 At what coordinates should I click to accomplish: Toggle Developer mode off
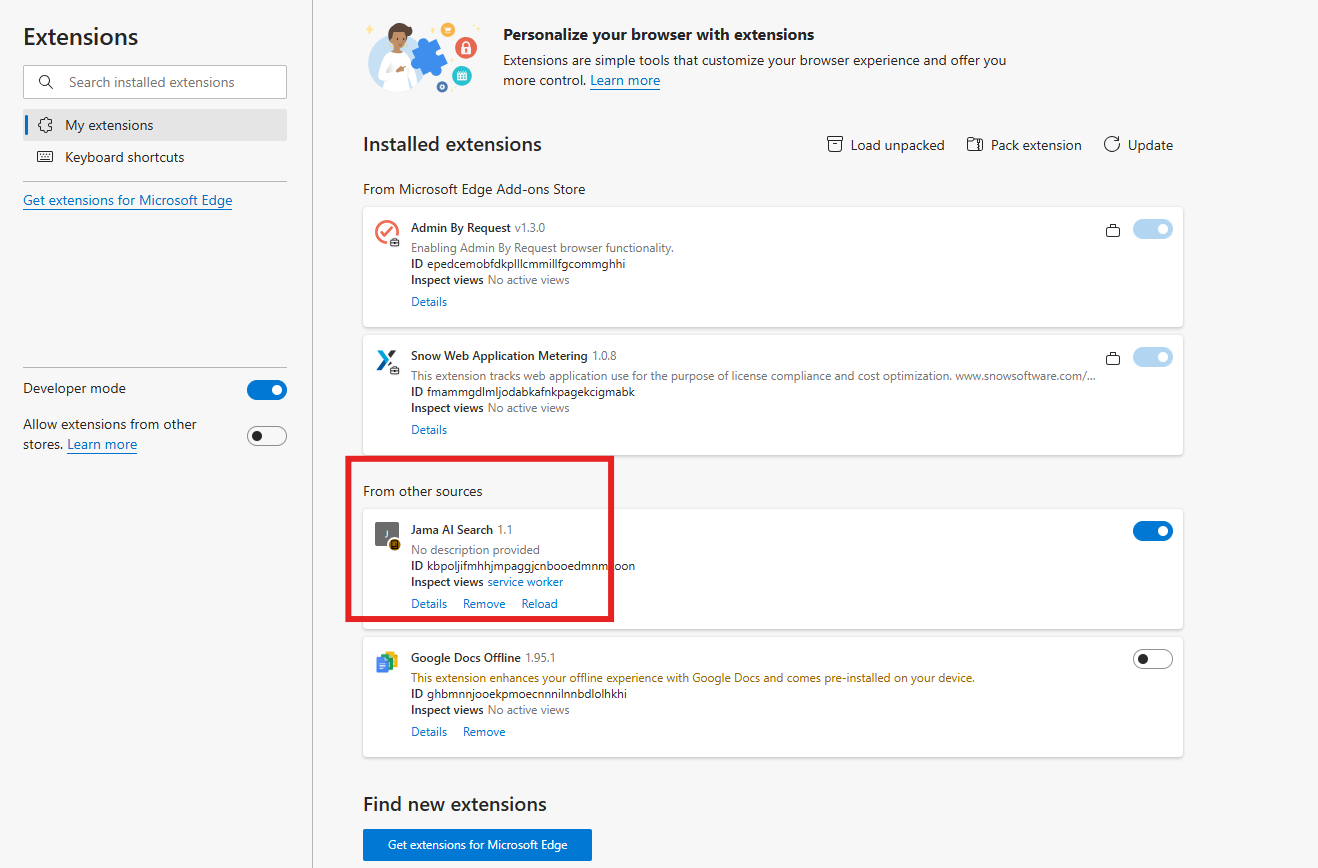(267, 390)
